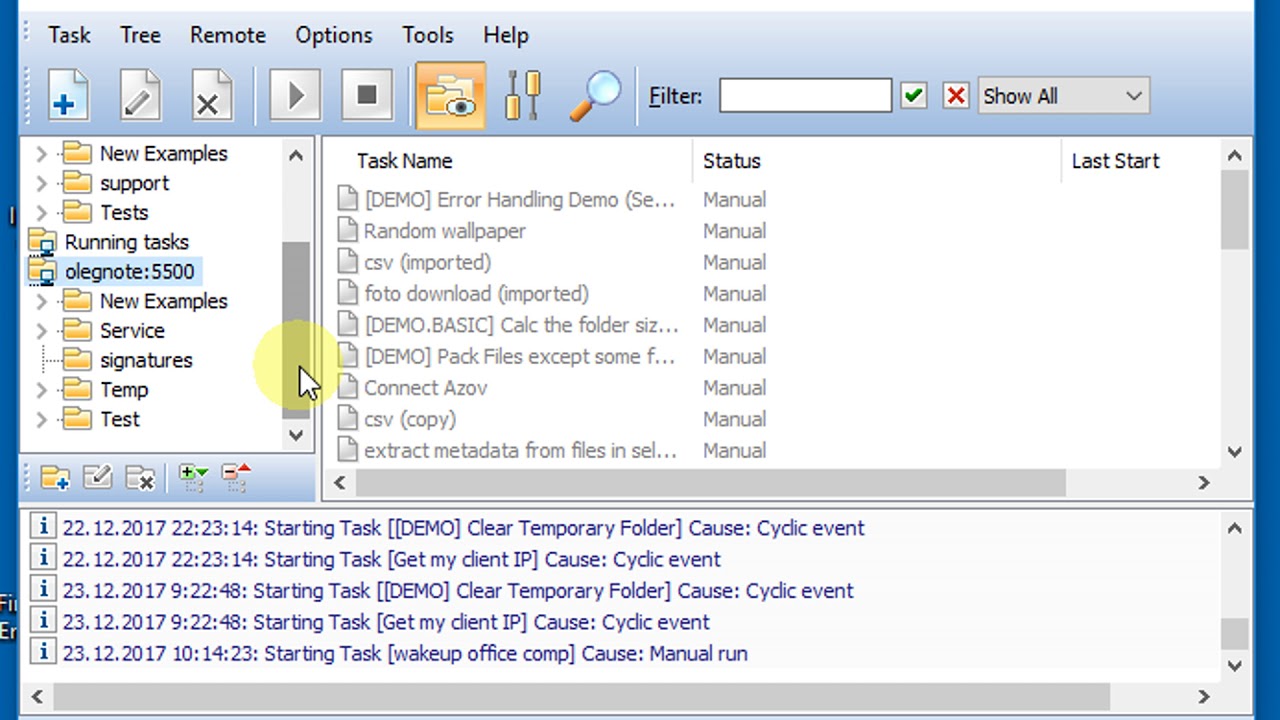Open the Show All dropdown
Viewport: 1280px width, 720px height.
1062,96
